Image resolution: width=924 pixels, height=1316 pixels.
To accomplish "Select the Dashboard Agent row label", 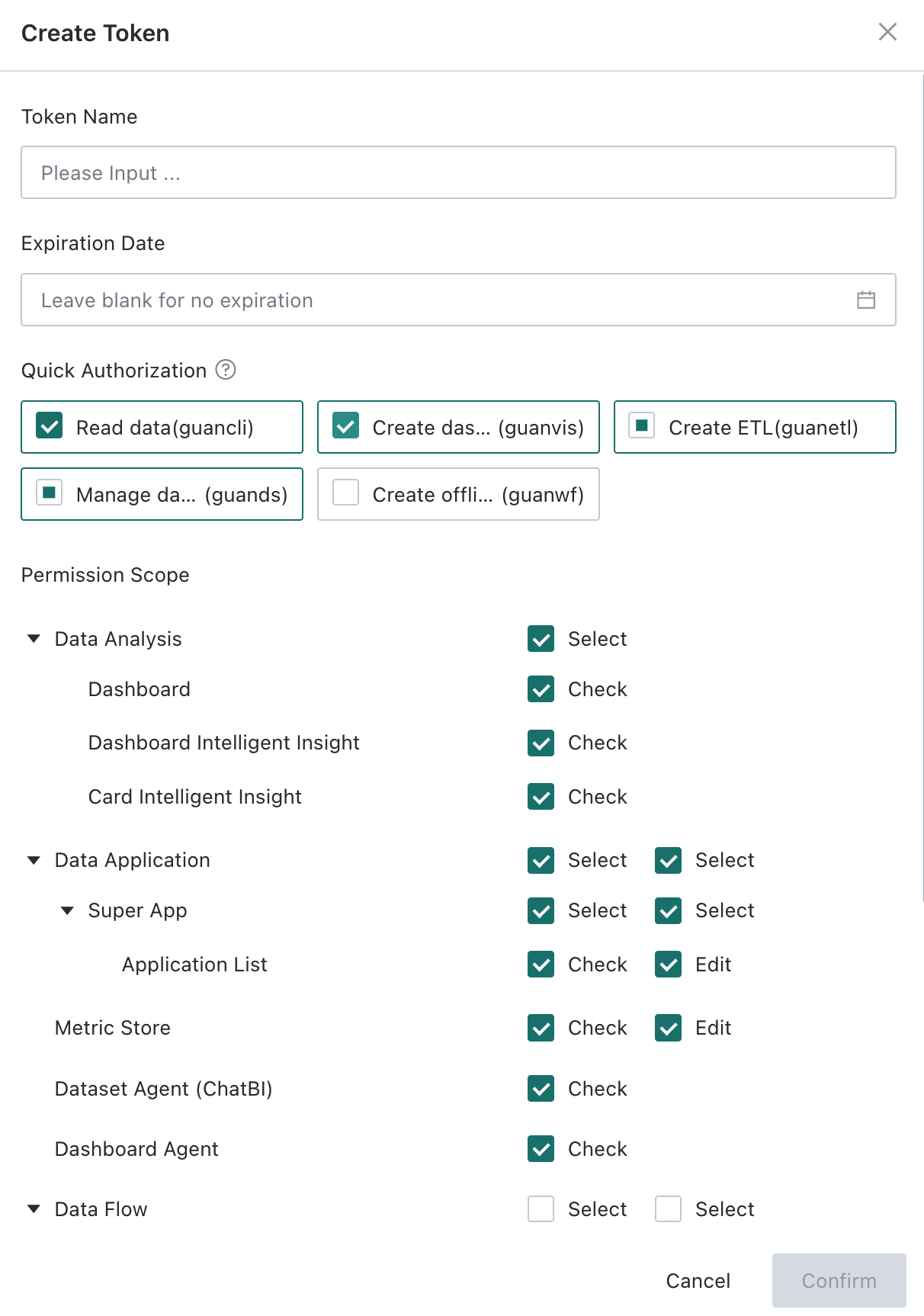I will coord(136,1149).
